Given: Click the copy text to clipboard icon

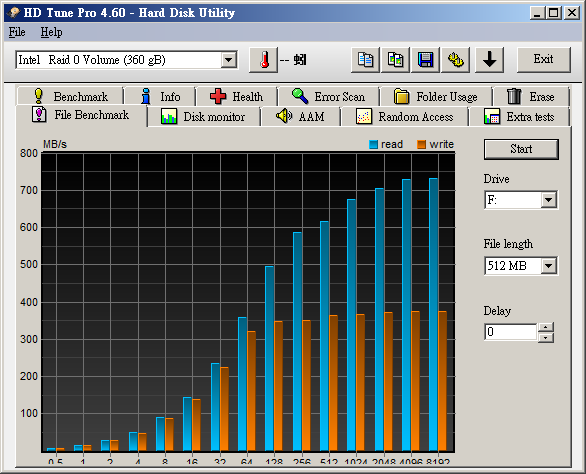Looking at the screenshot, I should click(365, 60).
